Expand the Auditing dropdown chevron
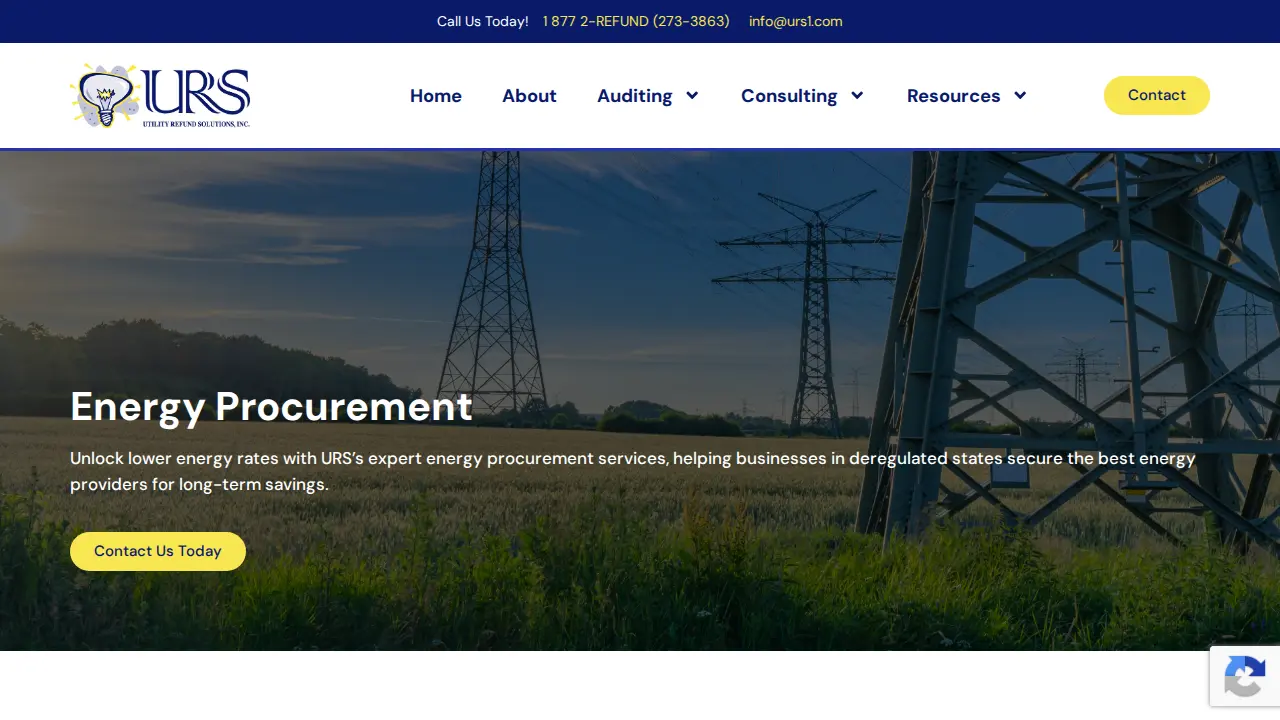 point(692,96)
